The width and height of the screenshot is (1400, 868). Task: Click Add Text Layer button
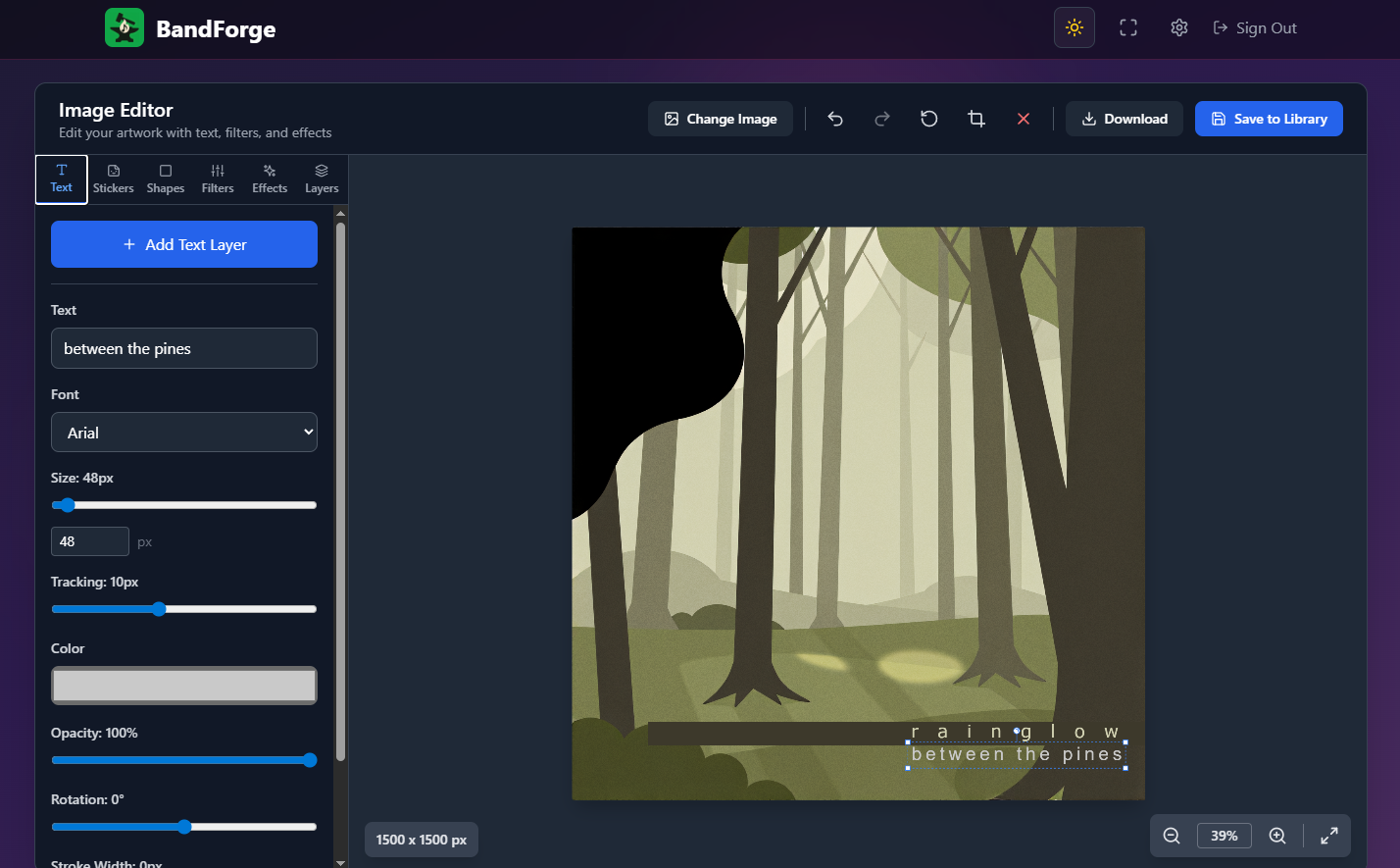[x=184, y=244]
